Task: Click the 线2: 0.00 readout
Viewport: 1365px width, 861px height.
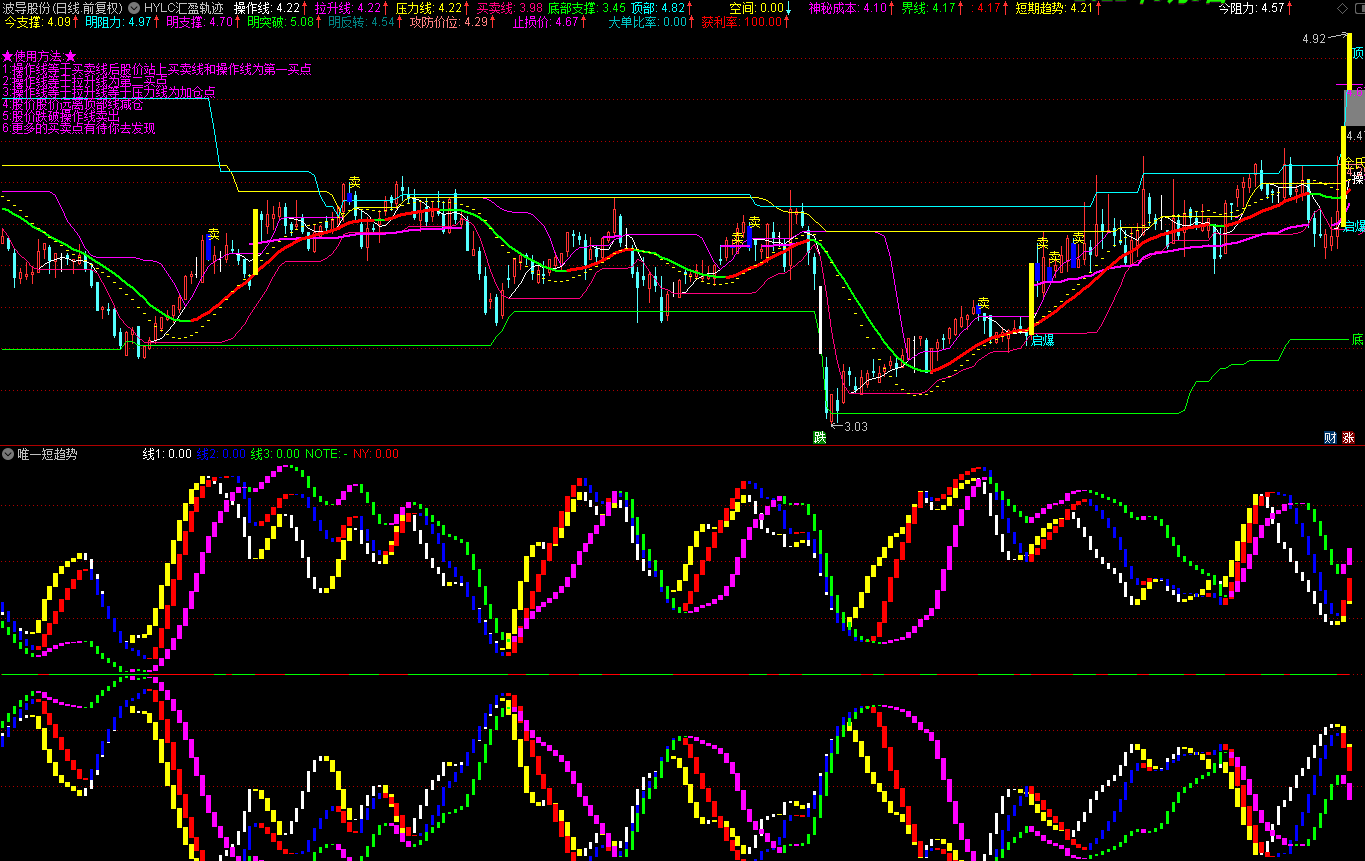Action: (x=221, y=453)
